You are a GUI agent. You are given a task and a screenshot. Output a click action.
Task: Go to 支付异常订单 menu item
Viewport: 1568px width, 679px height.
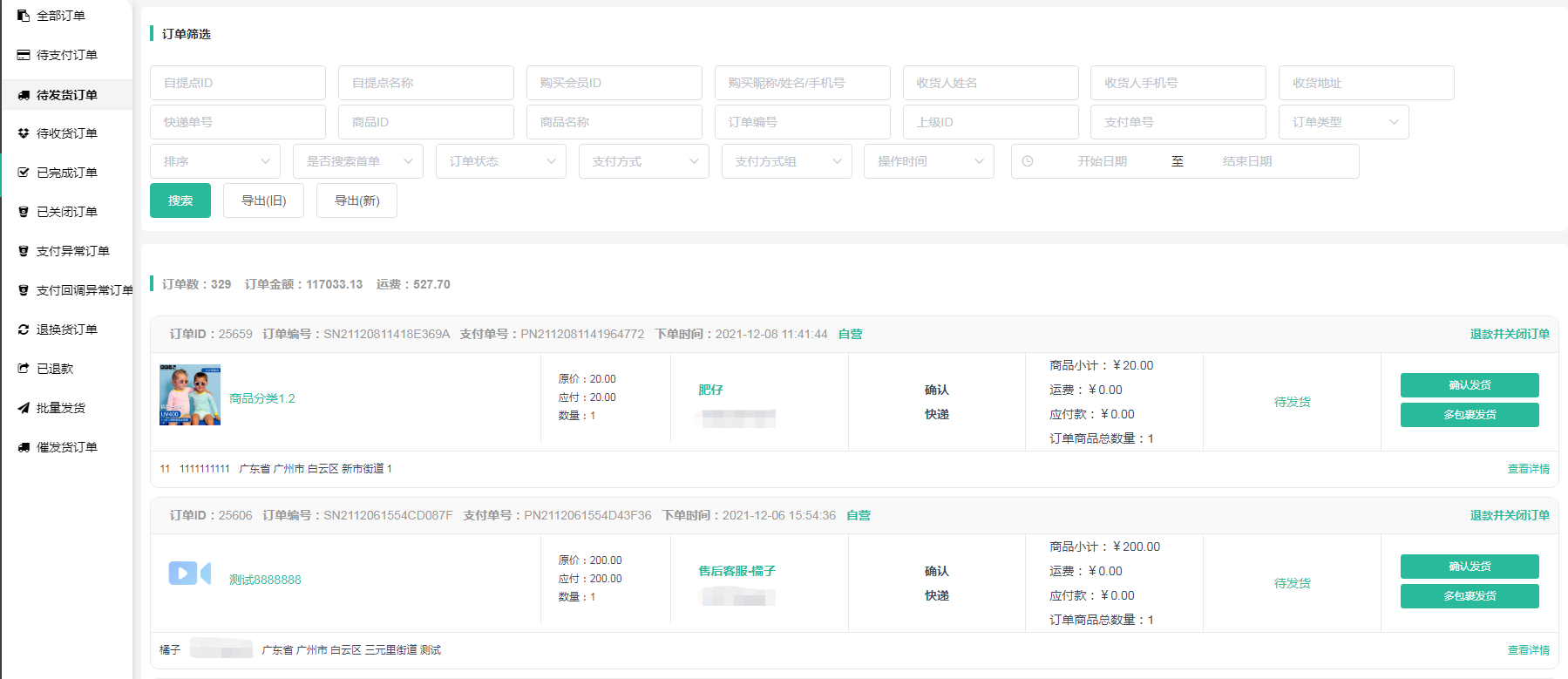(x=72, y=251)
